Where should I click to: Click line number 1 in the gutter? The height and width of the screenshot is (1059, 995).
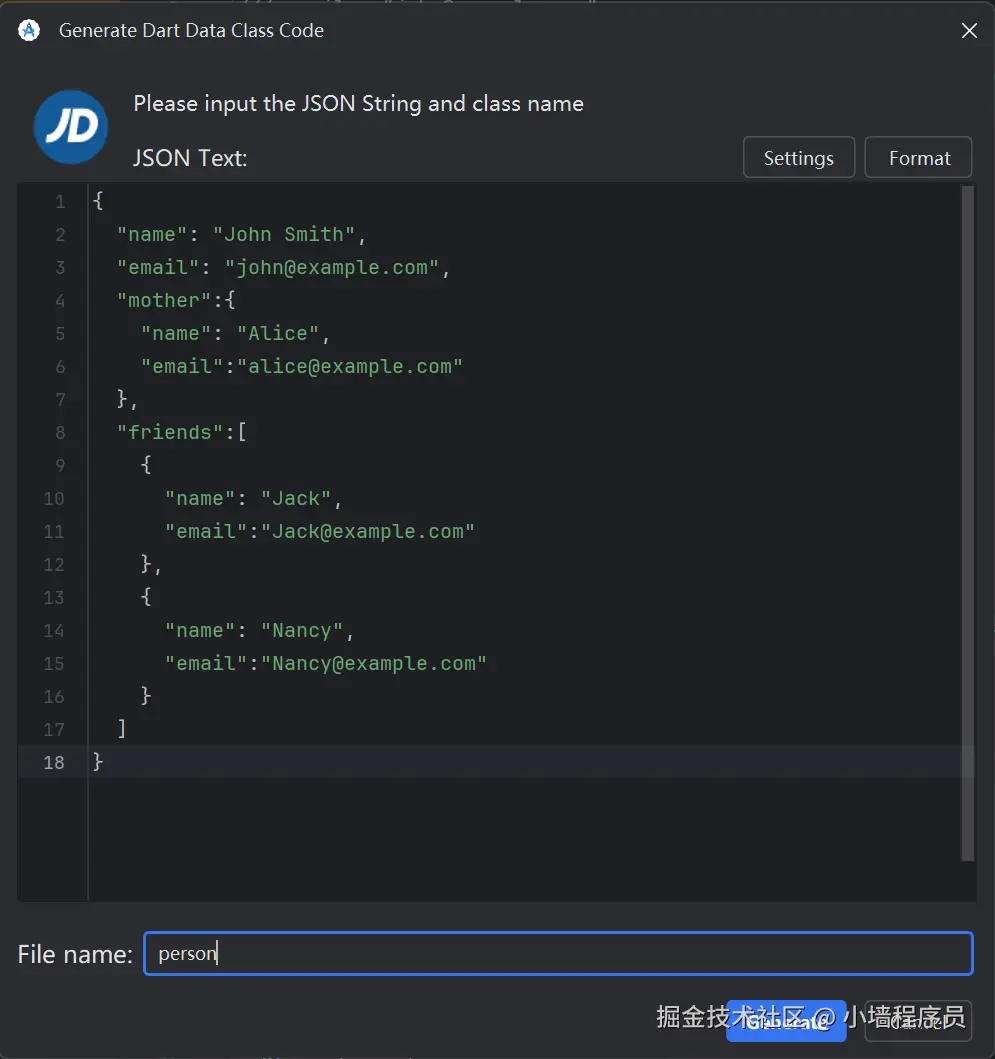[60, 202]
